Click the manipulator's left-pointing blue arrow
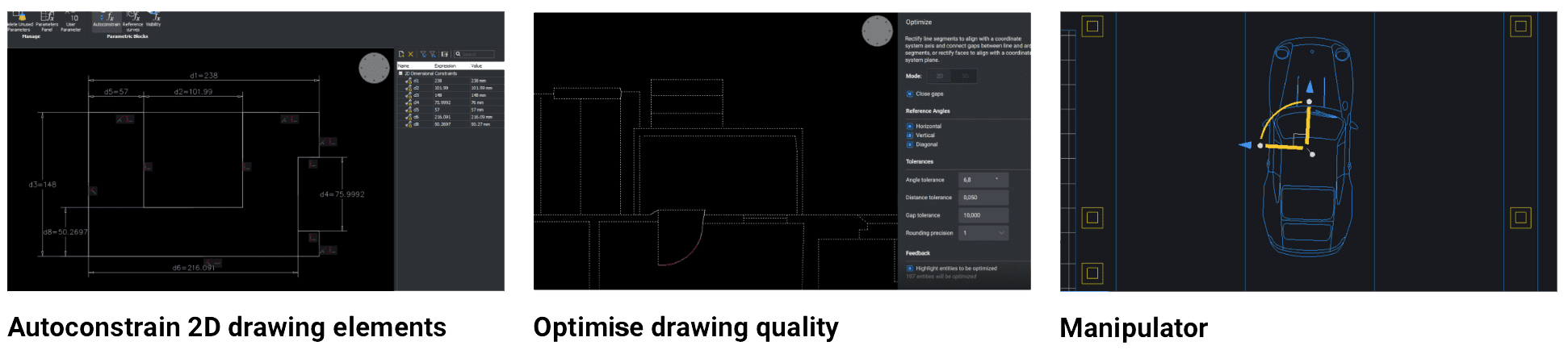Image resolution: width=1568 pixels, height=350 pixels. [1245, 145]
